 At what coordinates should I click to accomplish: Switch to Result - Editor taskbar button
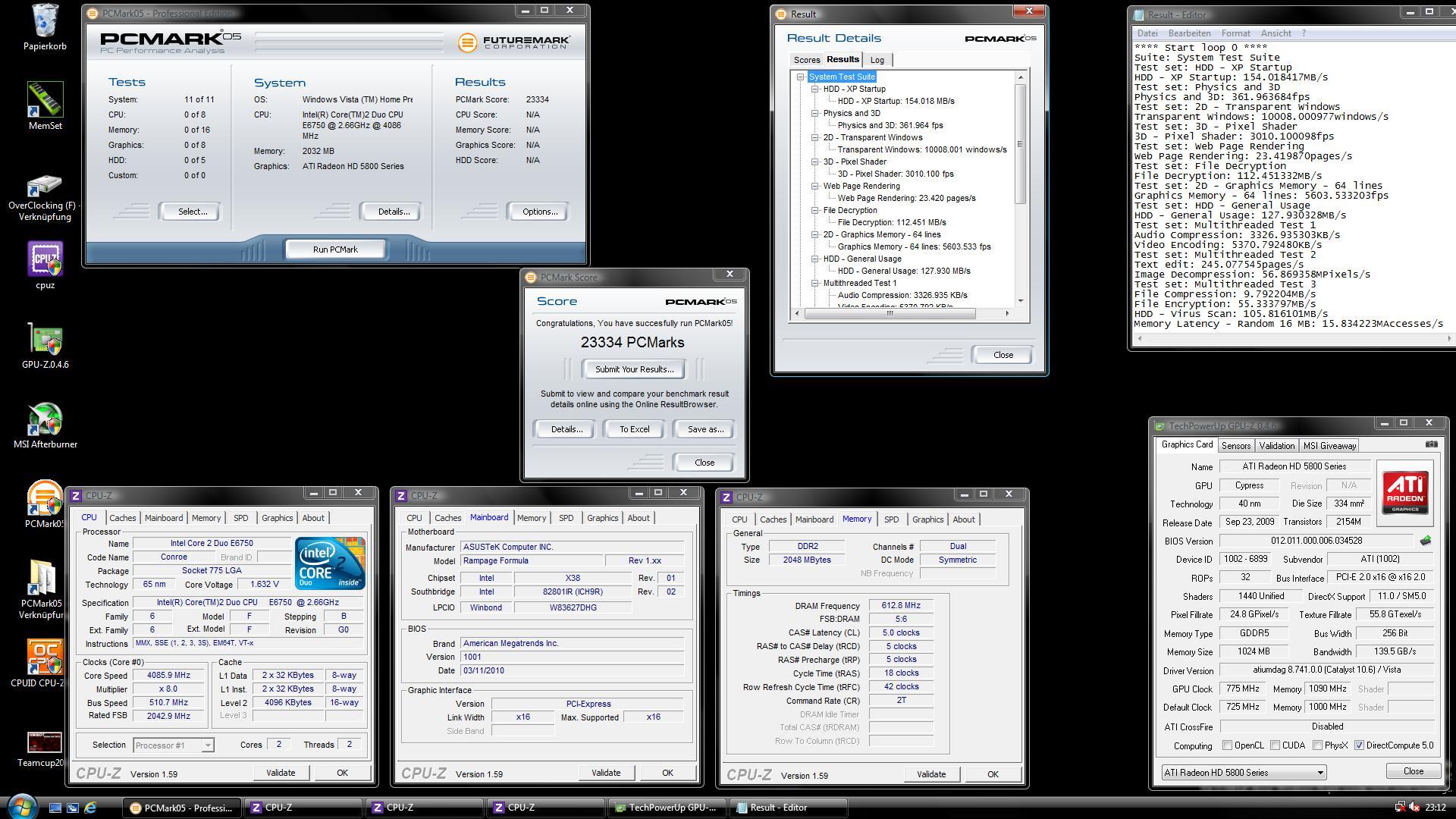pyautogui.click(x=788, y=808)
